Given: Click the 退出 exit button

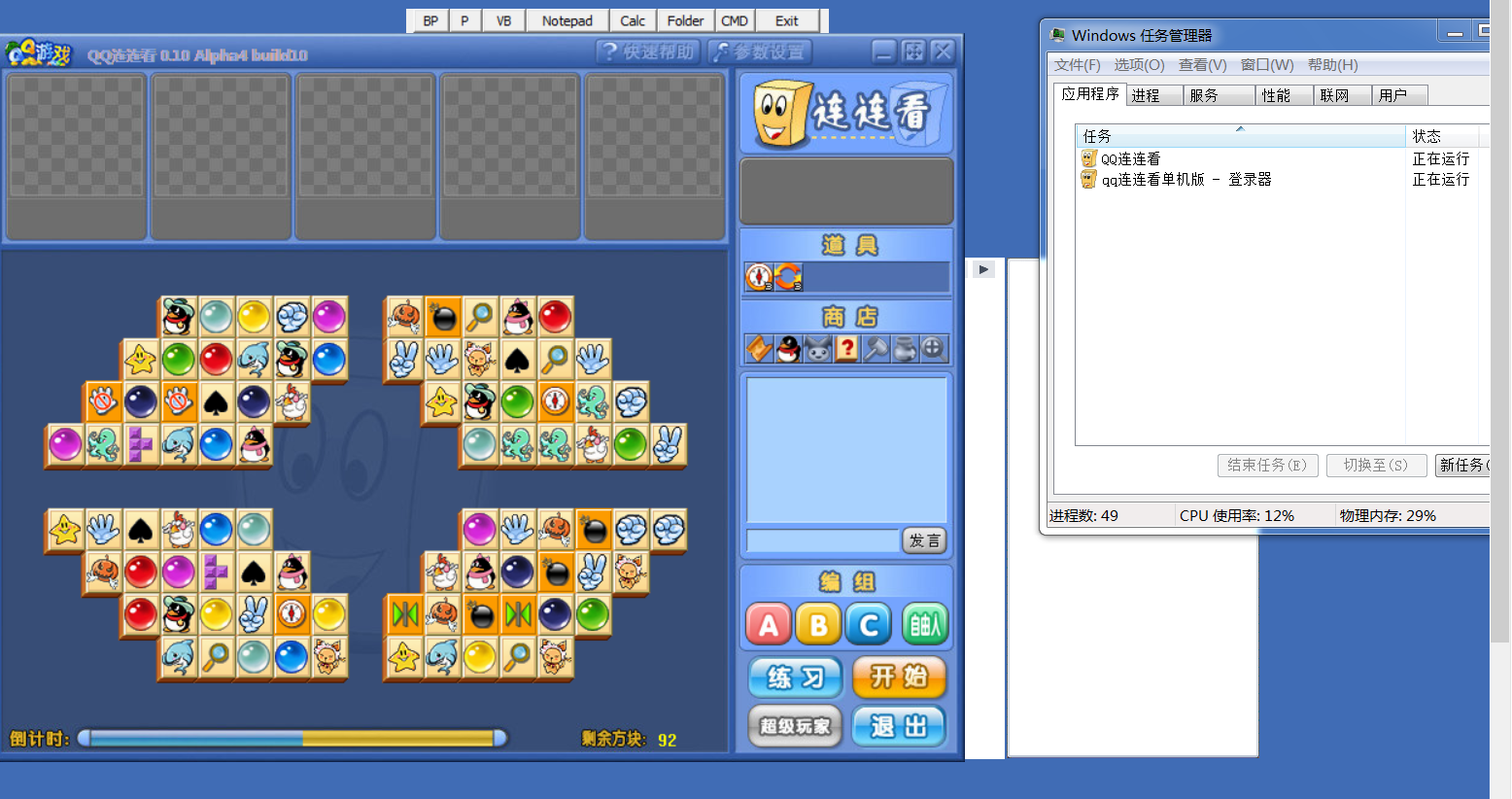Looking at the screenshot, I should click(x=899, y=726).
